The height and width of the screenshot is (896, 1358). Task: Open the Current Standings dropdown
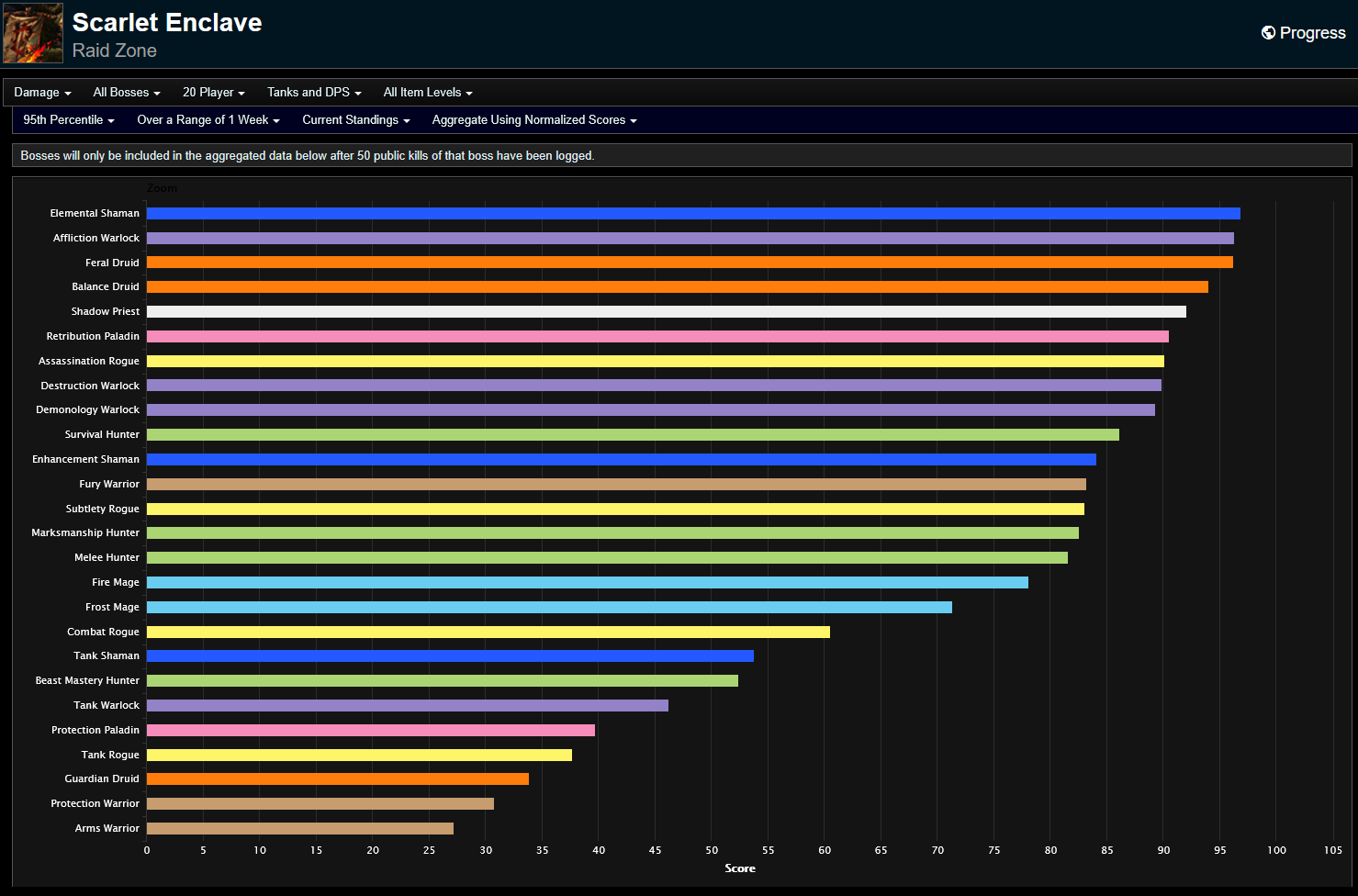pyautogui.click(x=355, y=119)
